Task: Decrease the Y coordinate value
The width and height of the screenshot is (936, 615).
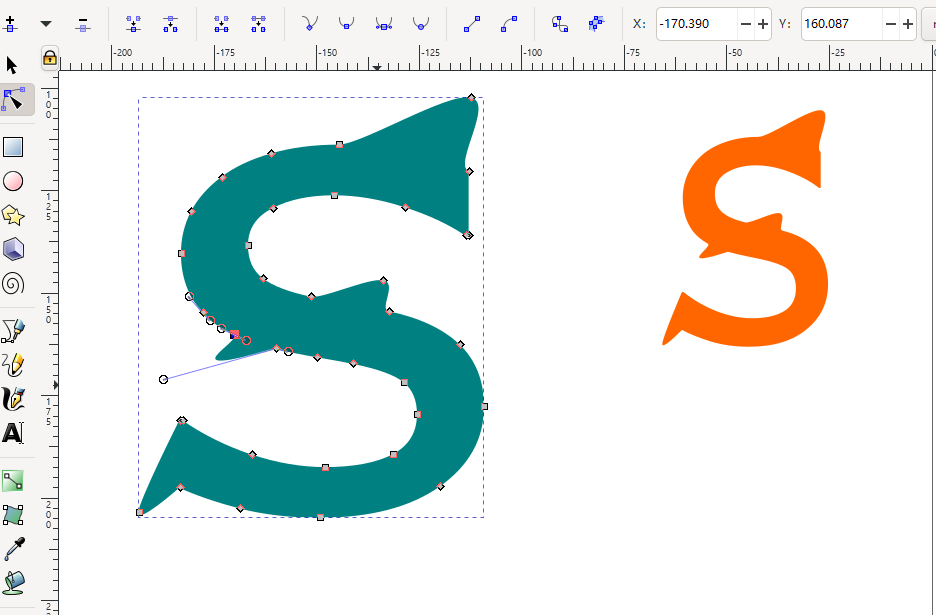Action: point(891,24)
